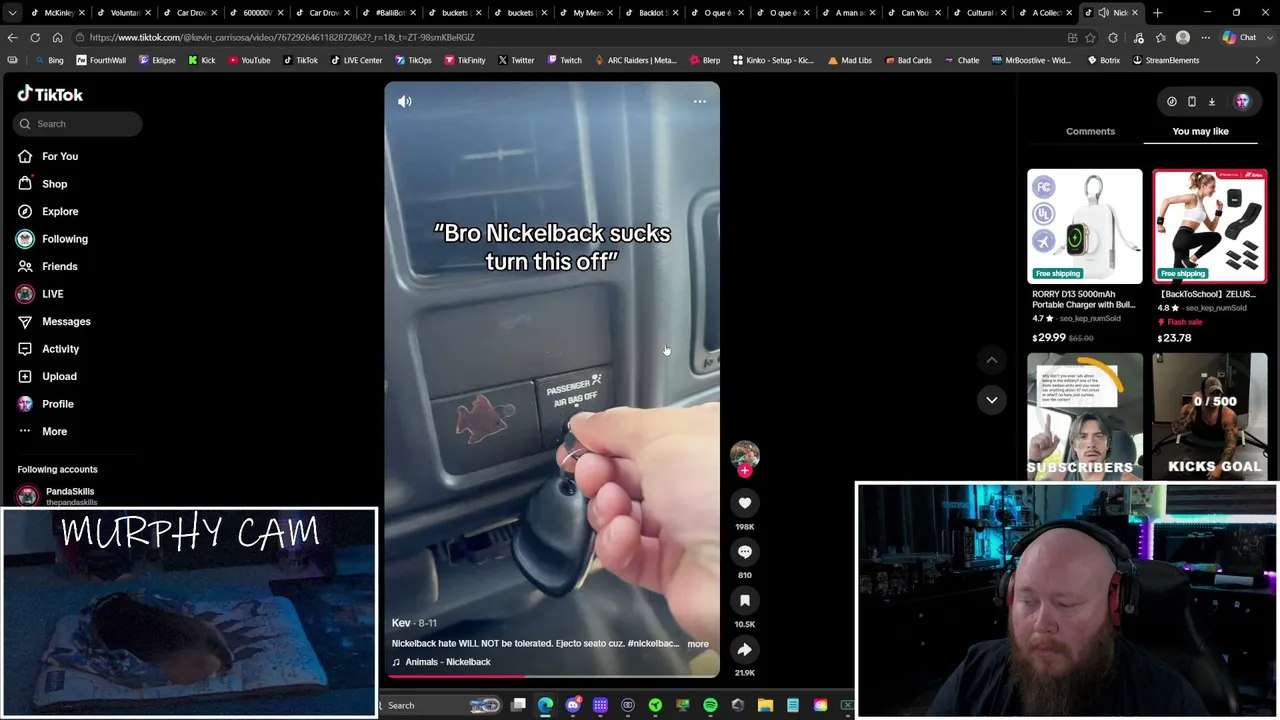Go to the previous video arrow
The image size is (1280, 720).
[x=992, y=360]
